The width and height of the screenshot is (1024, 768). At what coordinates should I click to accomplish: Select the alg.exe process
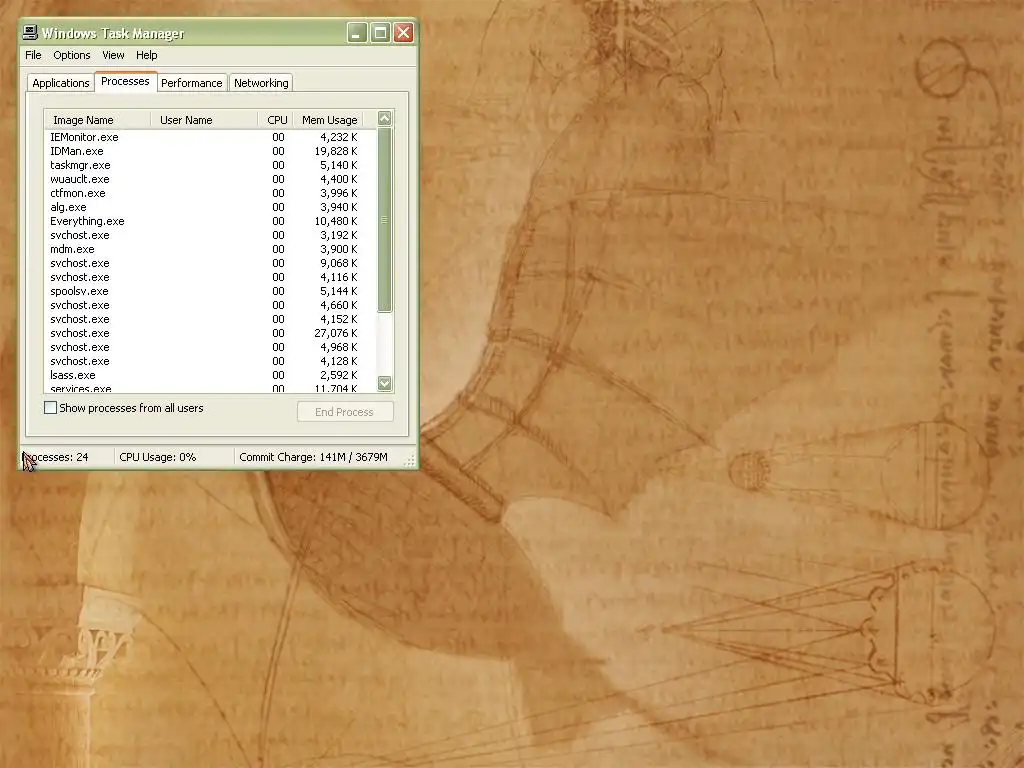coord(210,207)
